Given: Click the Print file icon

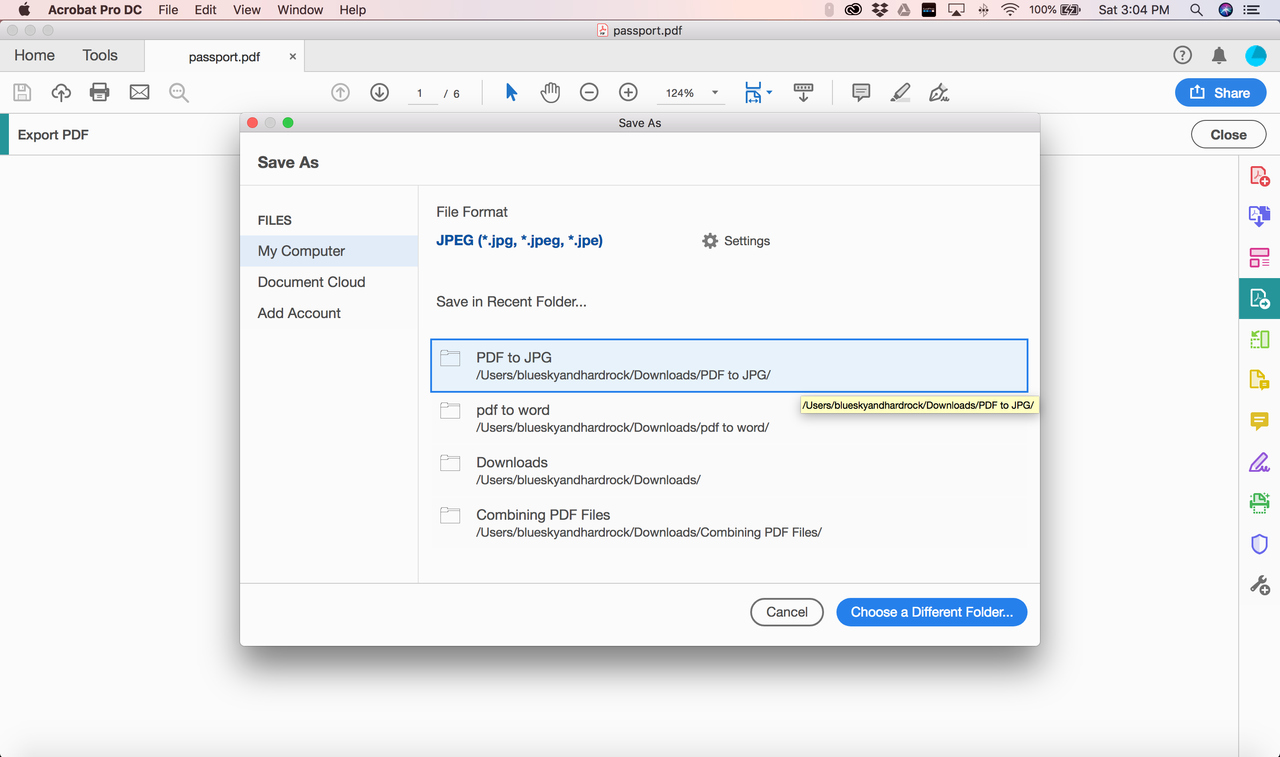Looking at the screenshot, I should coord(100,93).
